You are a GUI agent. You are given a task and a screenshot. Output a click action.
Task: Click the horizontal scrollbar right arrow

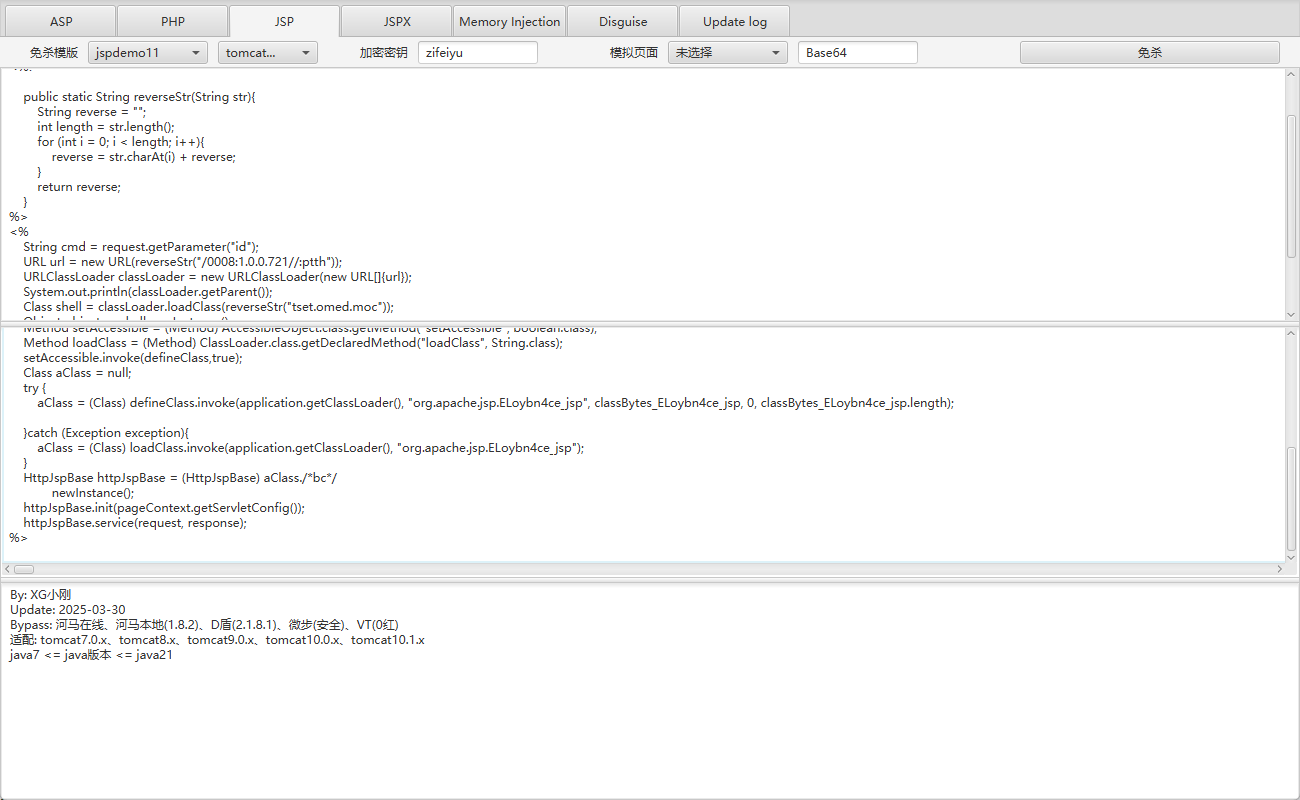coord(1279,569)
